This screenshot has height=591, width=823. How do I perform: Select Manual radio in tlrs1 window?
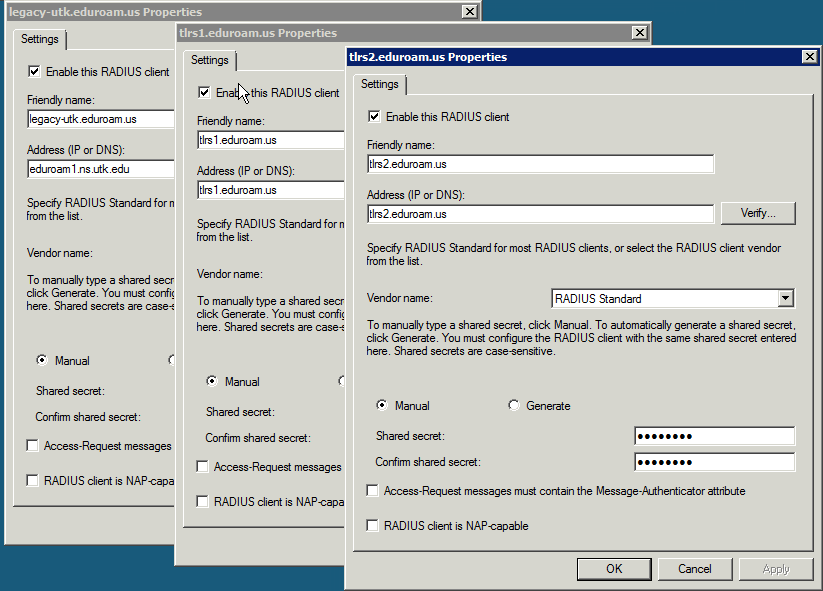coord(212,381)
